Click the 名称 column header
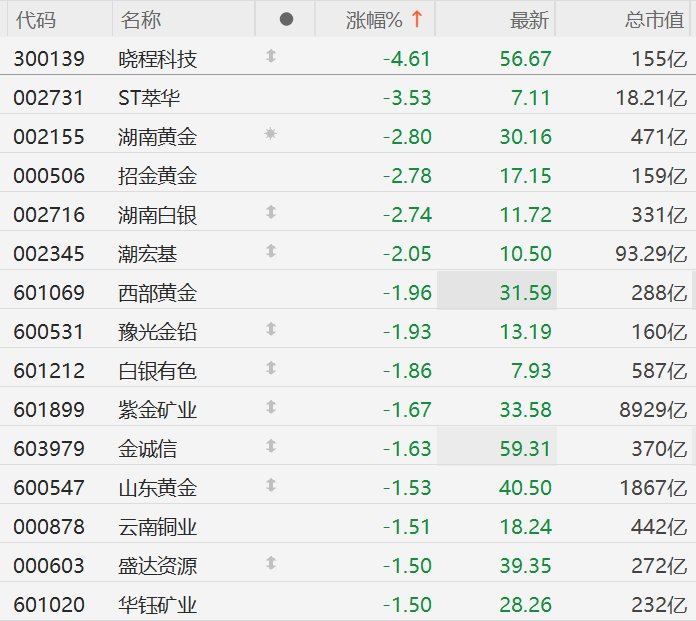Image resolution: width=696 pixels, height=621 pixels. 141,19
